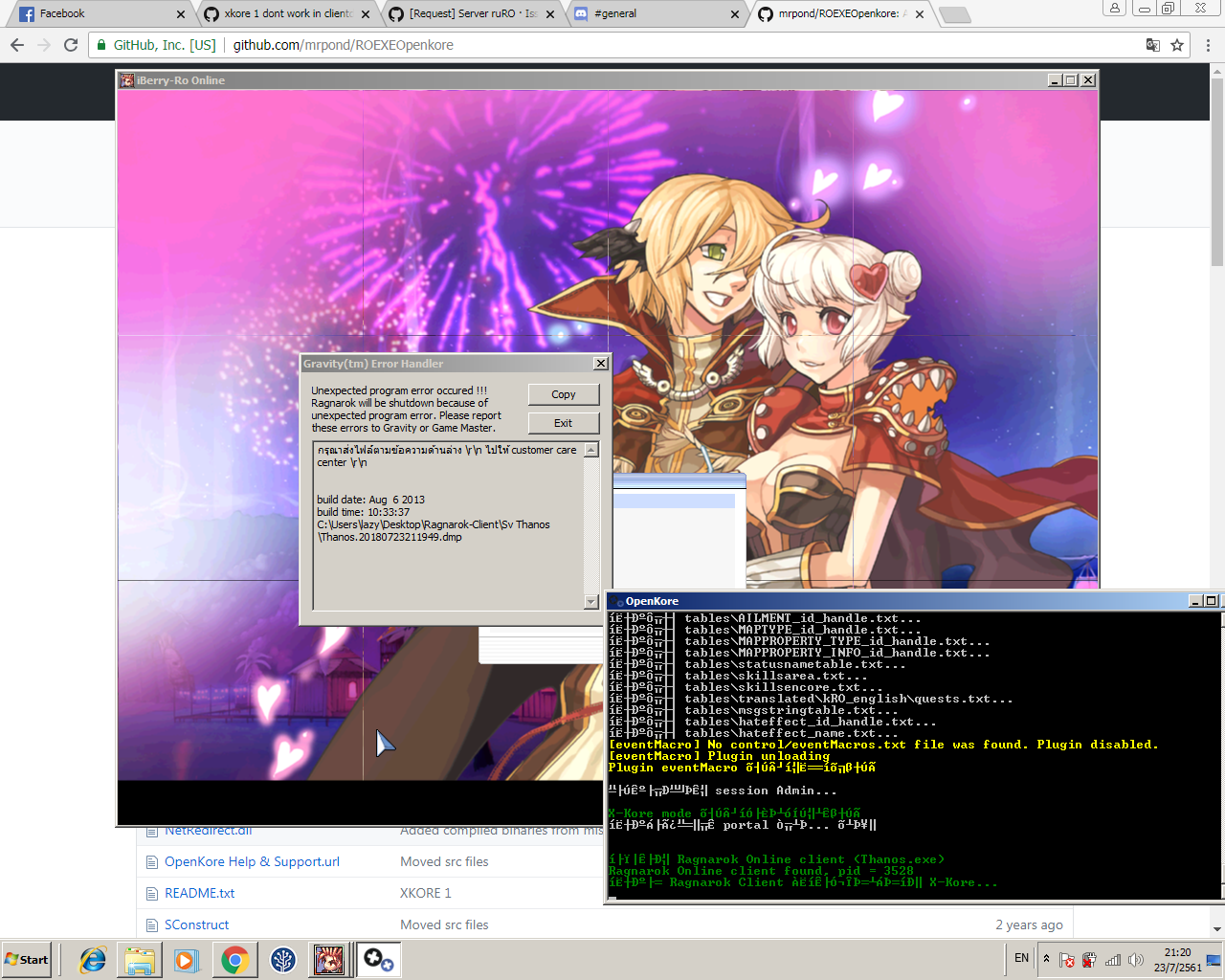Click the Chrome profile user icon
The width and height of the screenshot is (1225, 980).
[x=1115, y=8]
